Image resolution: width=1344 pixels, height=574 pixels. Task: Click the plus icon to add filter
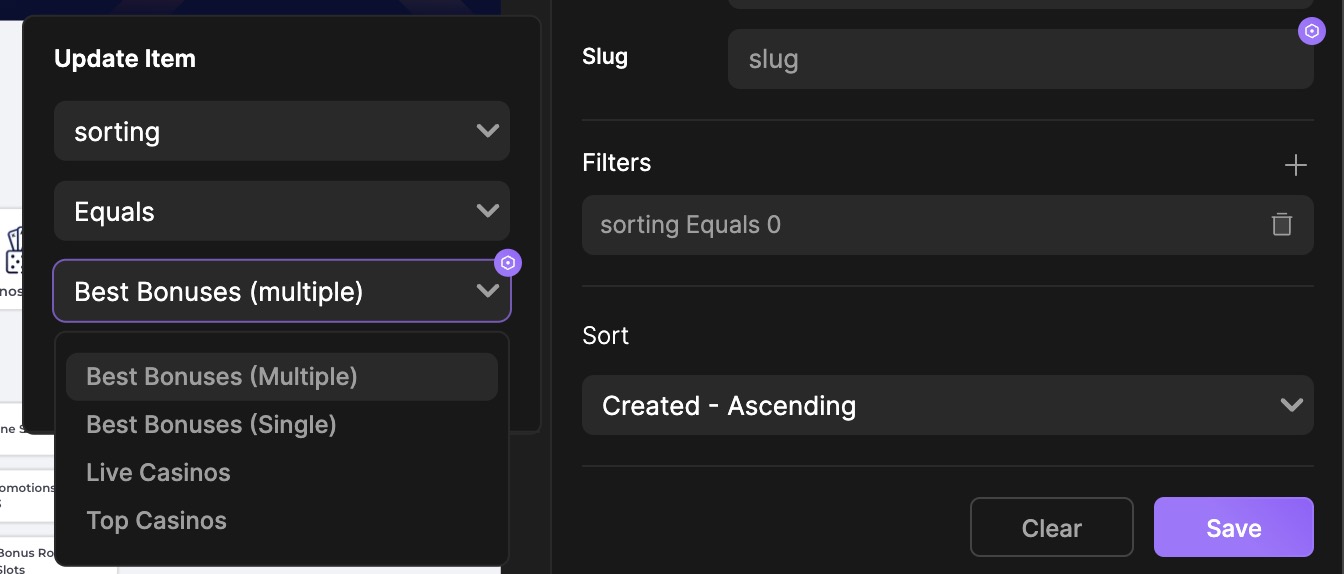(1295, 165)
